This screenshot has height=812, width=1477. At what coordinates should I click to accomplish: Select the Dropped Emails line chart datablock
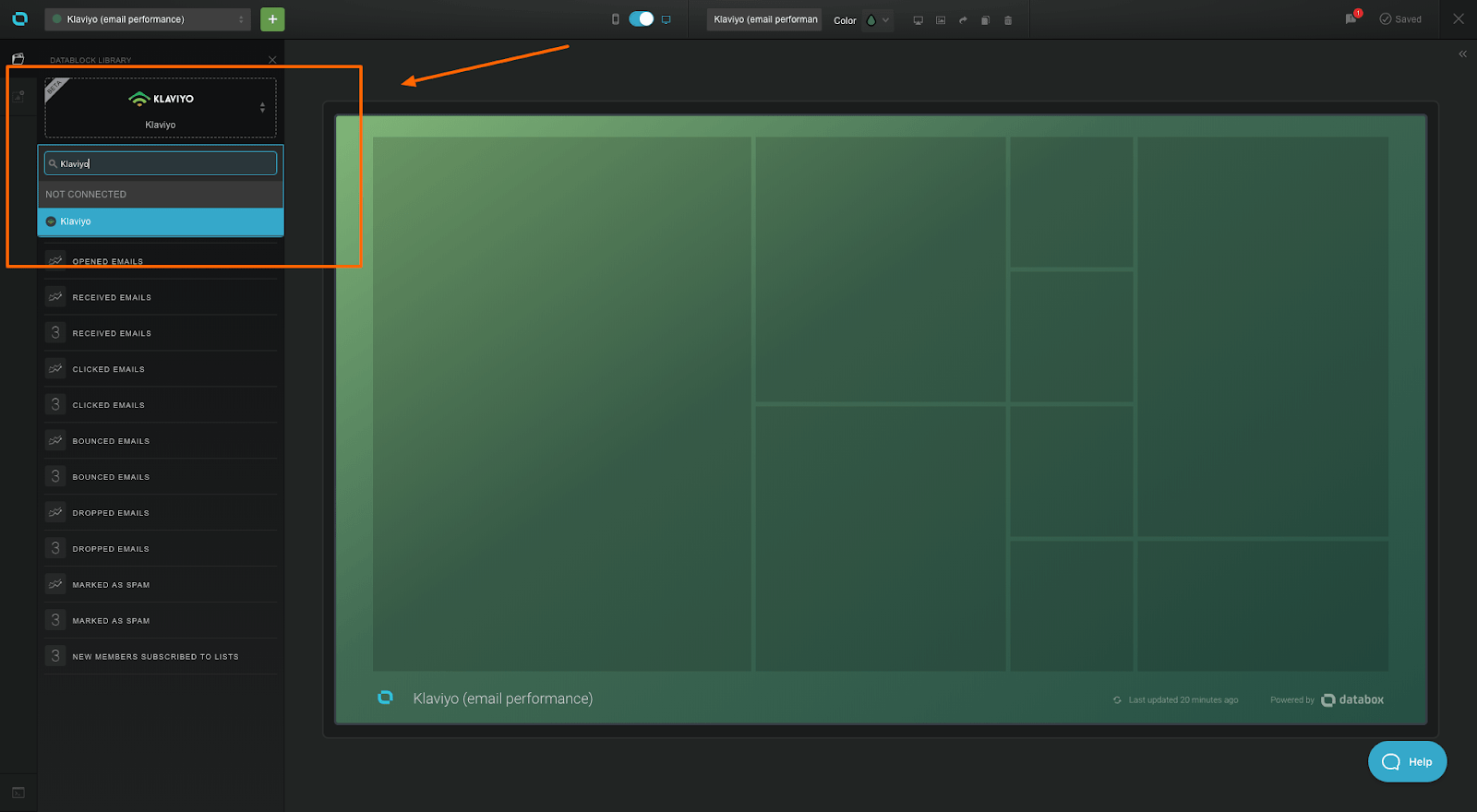pyautogui.click(x=161, y=513)
